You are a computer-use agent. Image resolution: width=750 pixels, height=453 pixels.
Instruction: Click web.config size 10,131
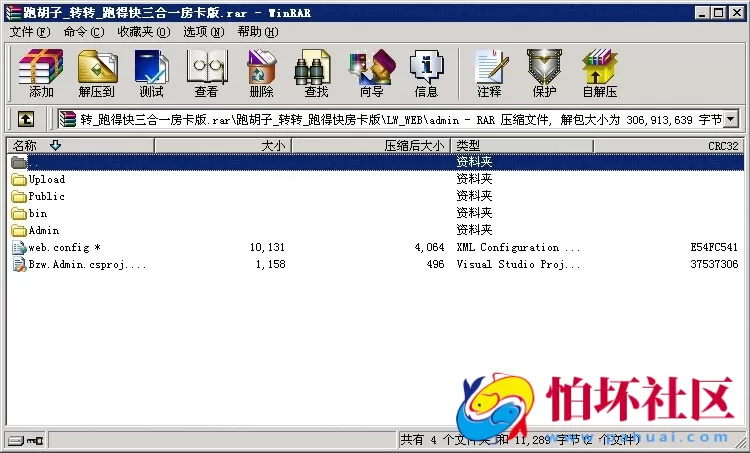(x=267, y=248)
